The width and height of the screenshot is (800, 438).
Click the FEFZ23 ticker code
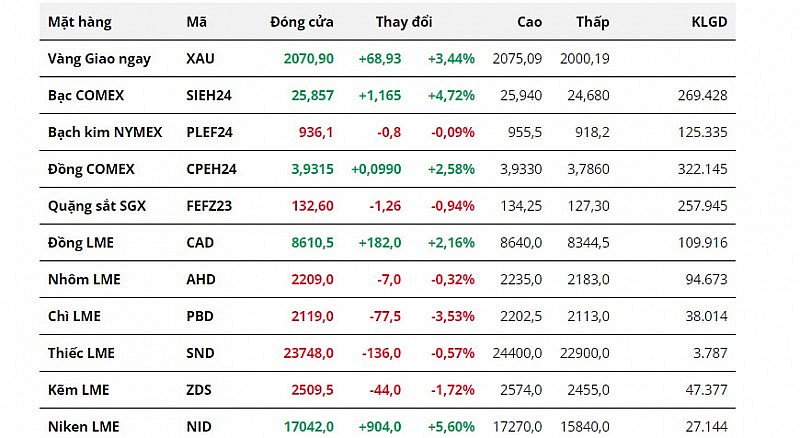pos(208,206)
